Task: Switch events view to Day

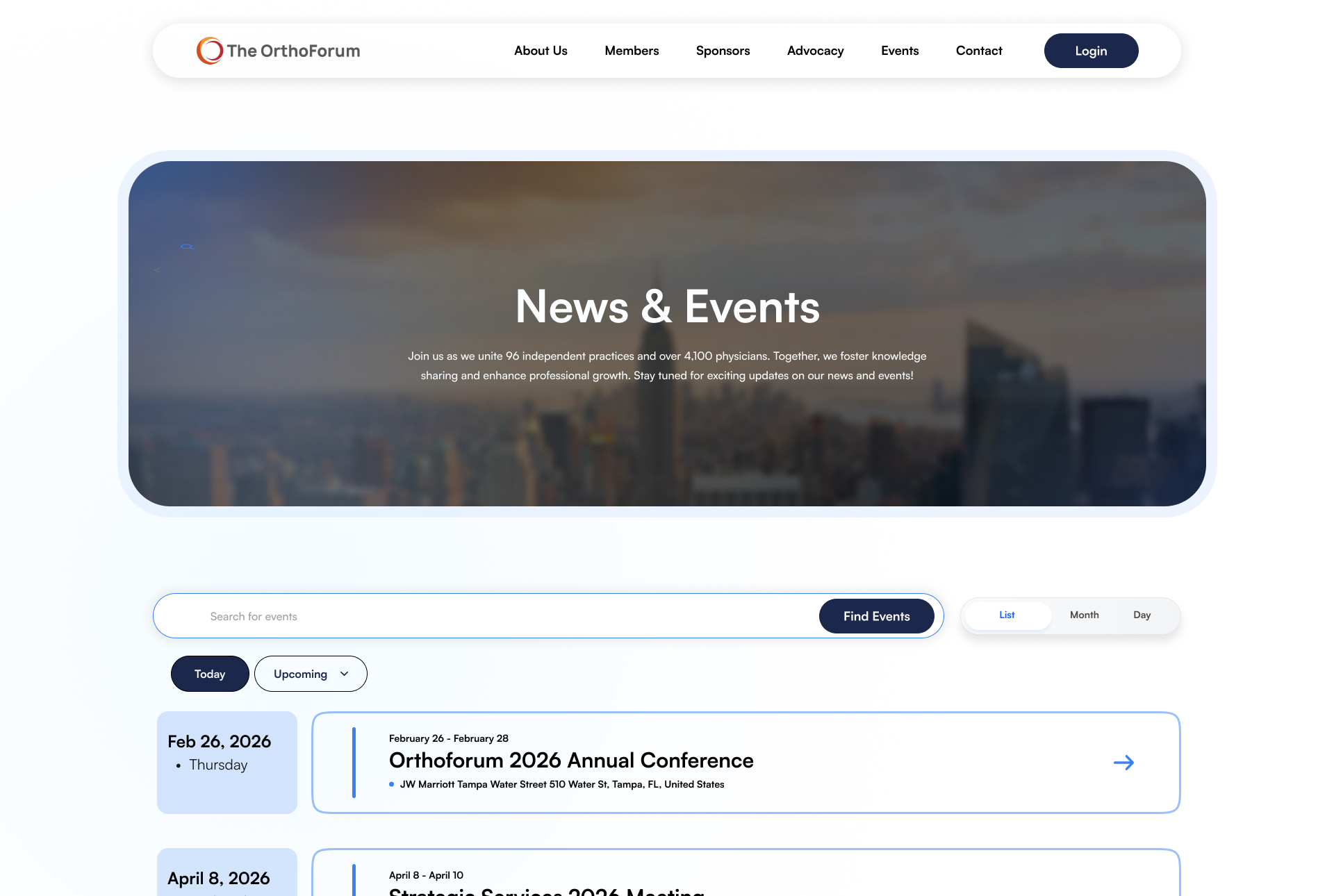Action: point(1142,615)
